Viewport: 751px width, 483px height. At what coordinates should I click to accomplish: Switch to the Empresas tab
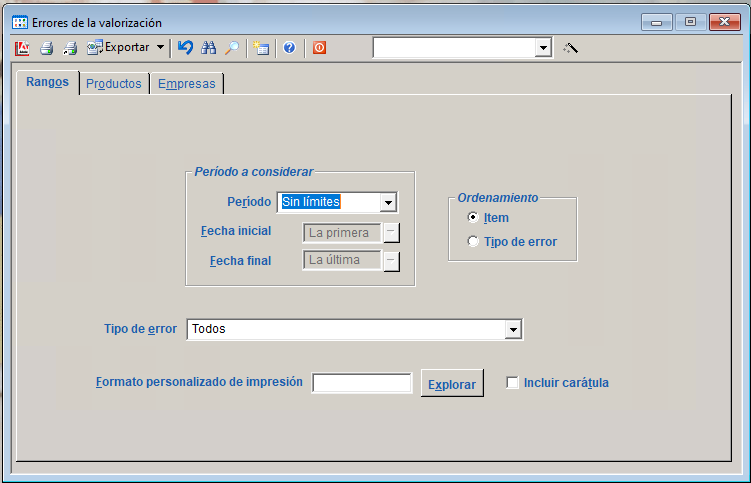click(x=186, y=84)
